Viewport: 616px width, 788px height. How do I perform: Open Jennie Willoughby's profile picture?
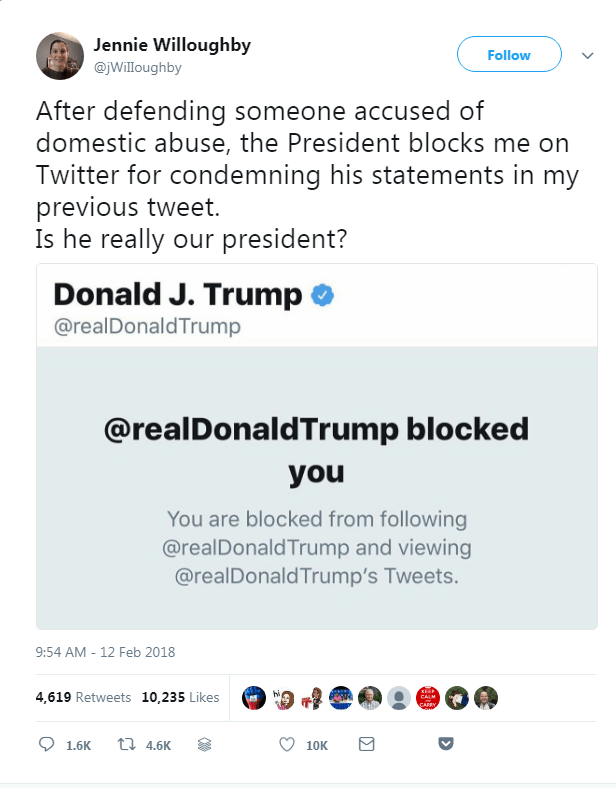59,56
